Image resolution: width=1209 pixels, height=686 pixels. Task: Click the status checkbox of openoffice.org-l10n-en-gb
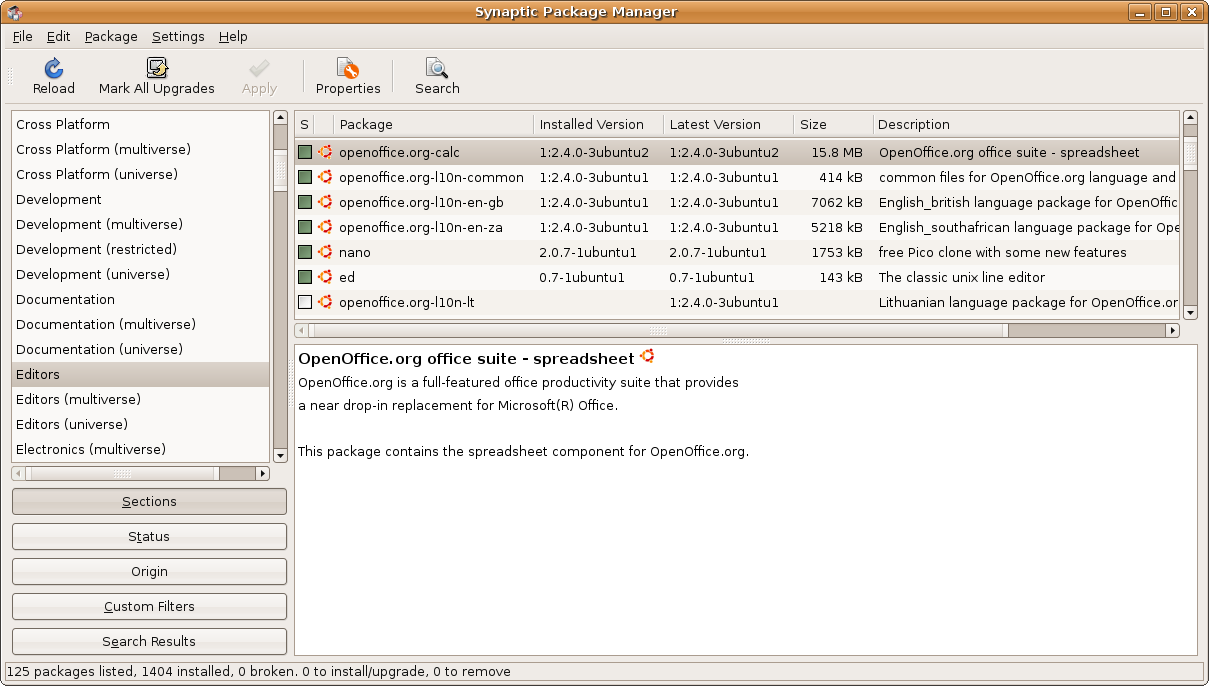pos(305,202)
